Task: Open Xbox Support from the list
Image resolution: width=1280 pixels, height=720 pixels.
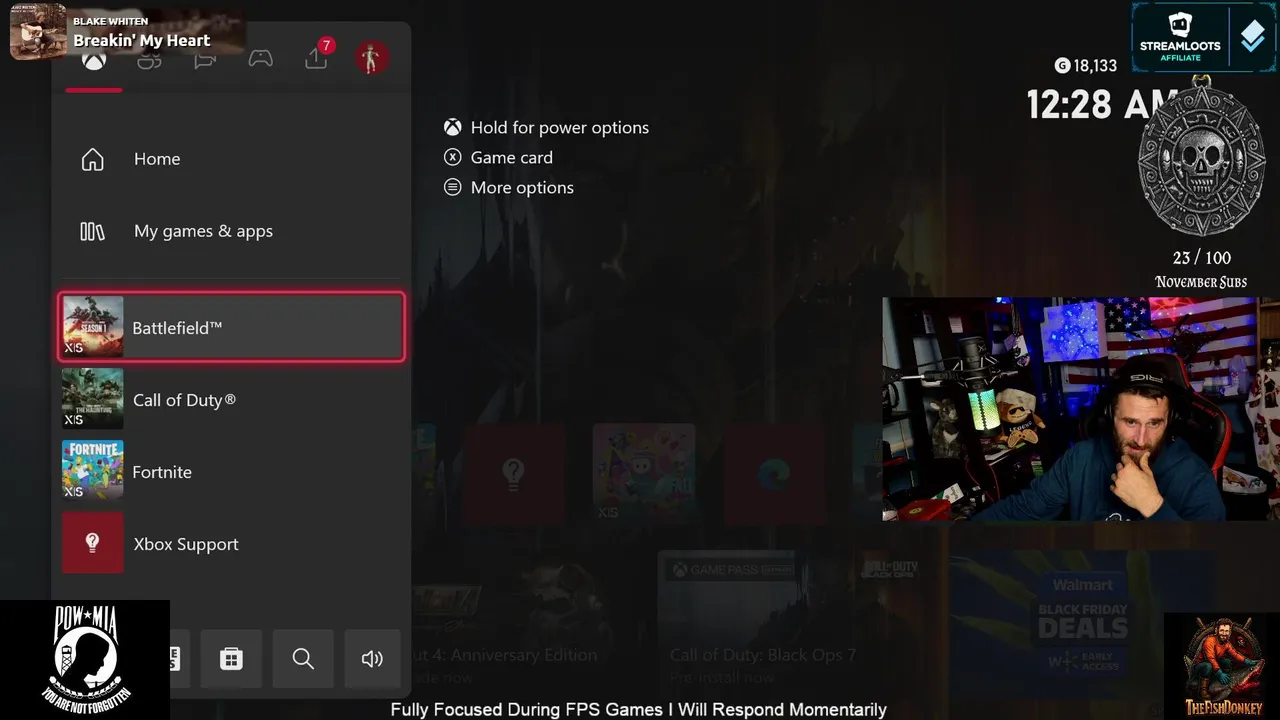Action: click(231, 543)
